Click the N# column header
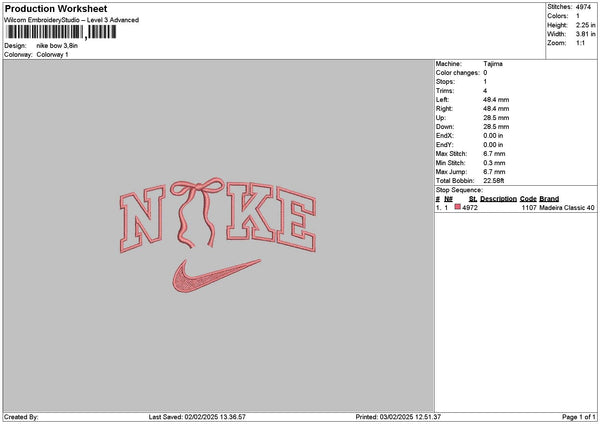 (448, 199)
